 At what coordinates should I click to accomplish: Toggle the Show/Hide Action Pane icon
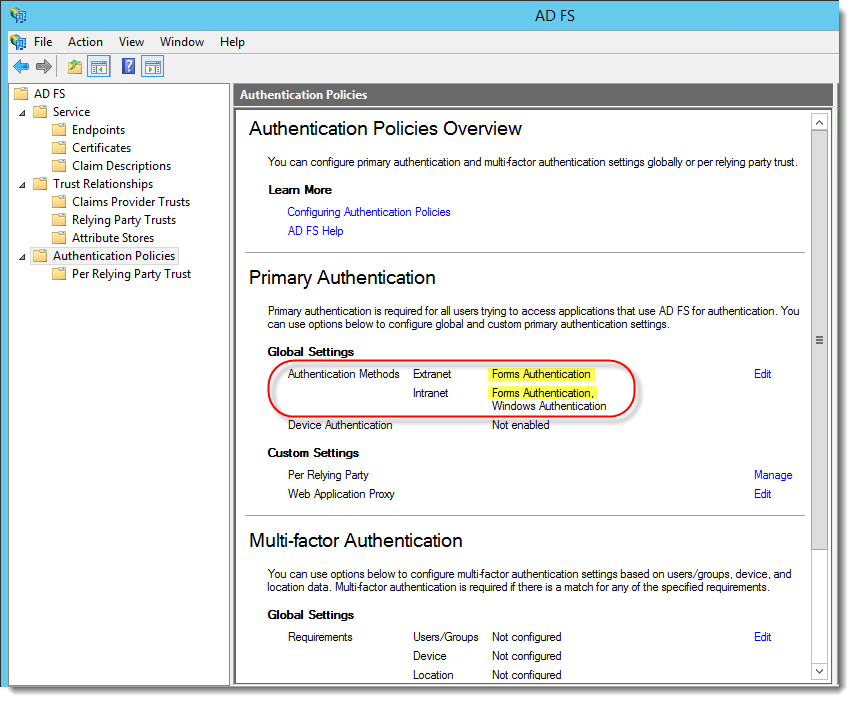(x=152, y=67)
